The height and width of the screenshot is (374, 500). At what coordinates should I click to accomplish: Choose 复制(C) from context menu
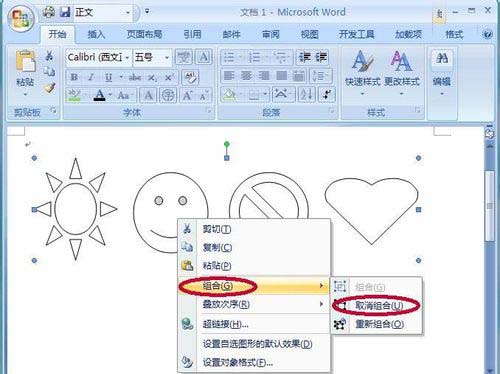(254, 247)
